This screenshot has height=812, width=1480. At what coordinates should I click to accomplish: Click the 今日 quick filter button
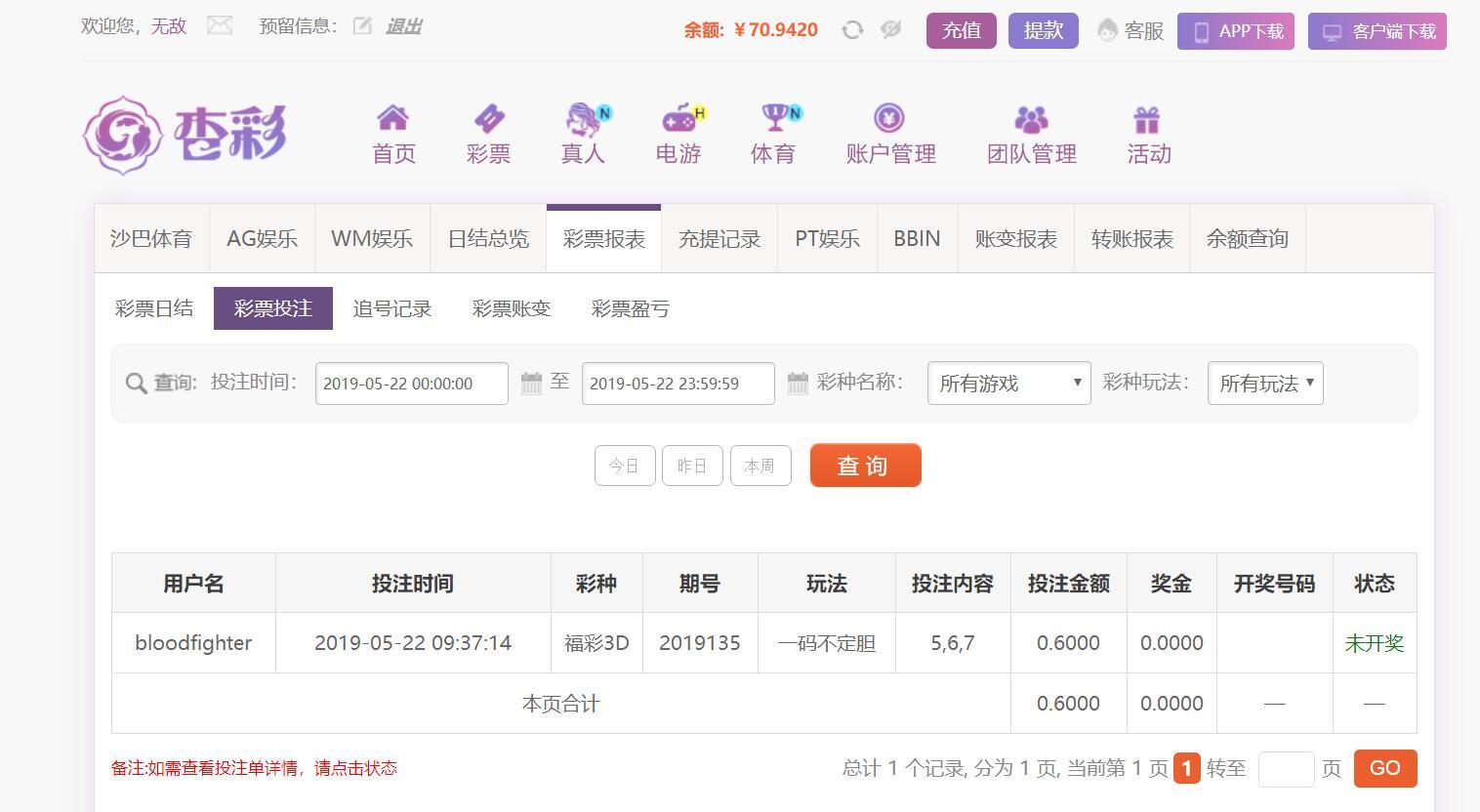click(625, 466)
